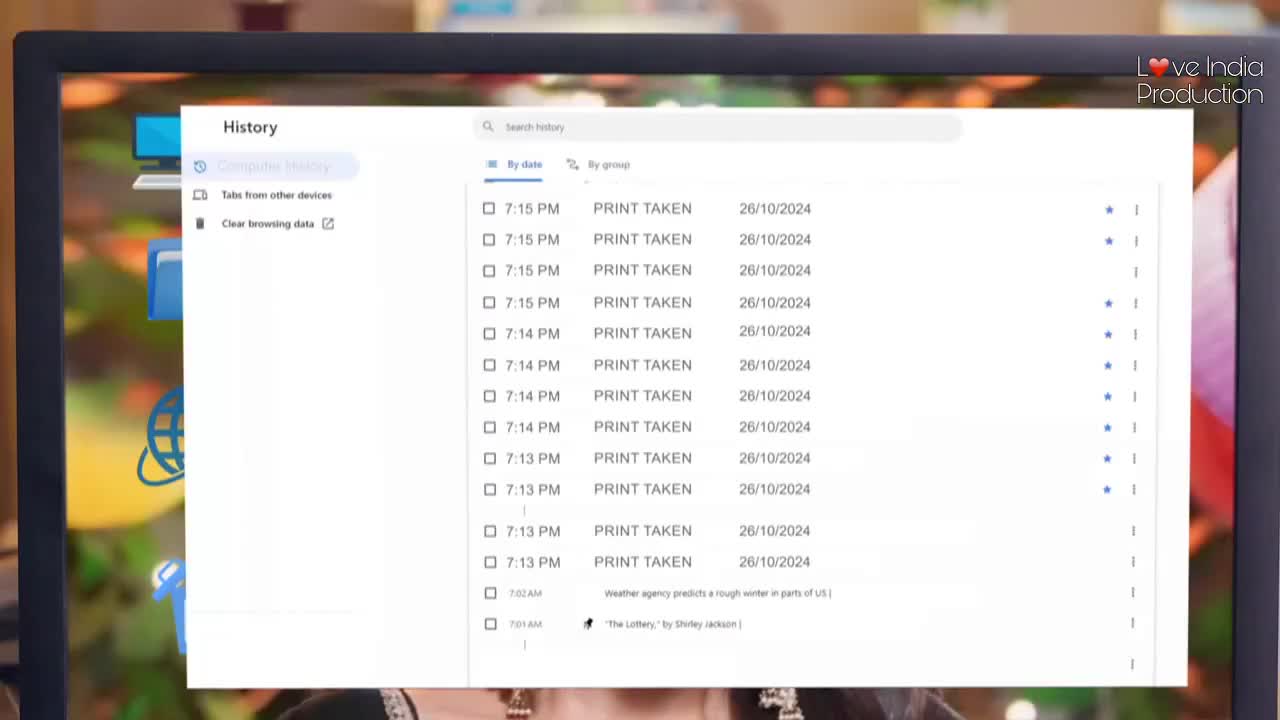The height and width of the screenshot is (720, 1280).
Task: Open the computer icon on the desktop
Action: point(158,150)
